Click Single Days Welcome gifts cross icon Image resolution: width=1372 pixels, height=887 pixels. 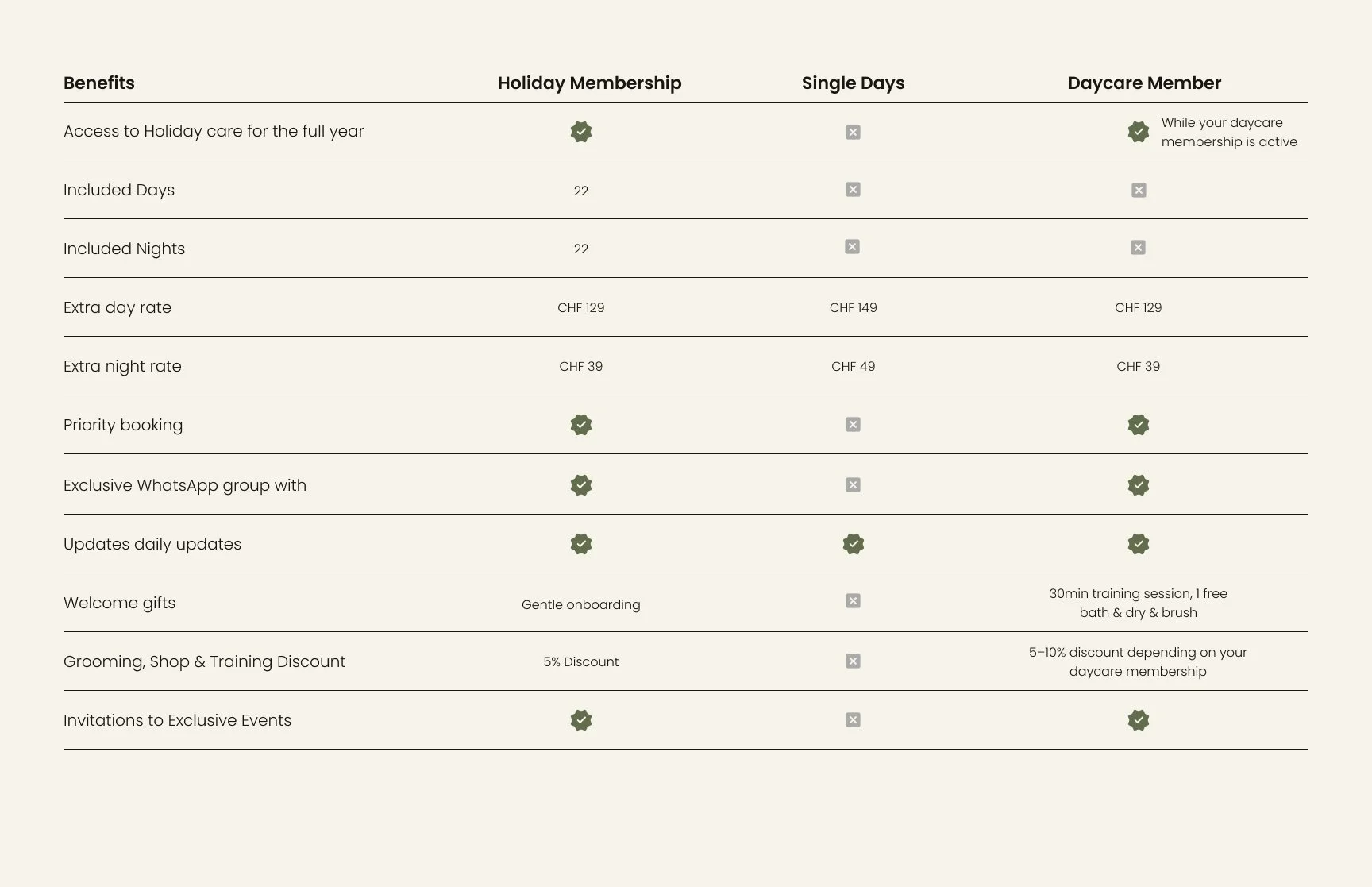coord(853,600)
